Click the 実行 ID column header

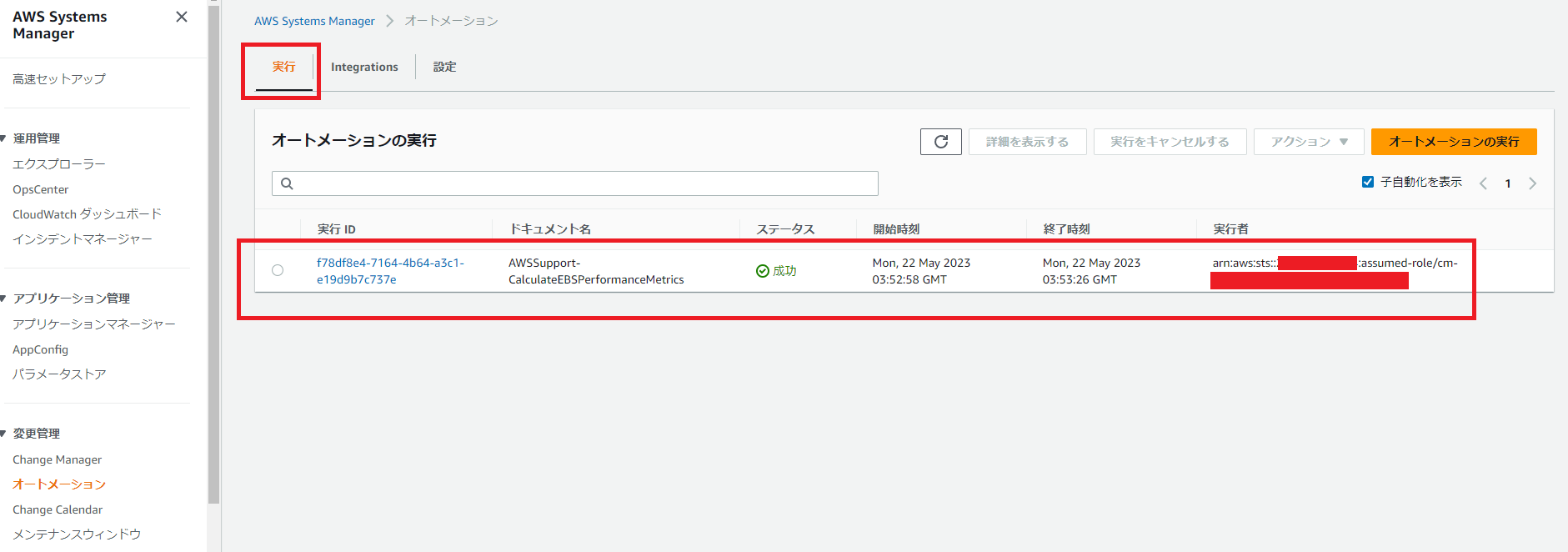[337, 229]
